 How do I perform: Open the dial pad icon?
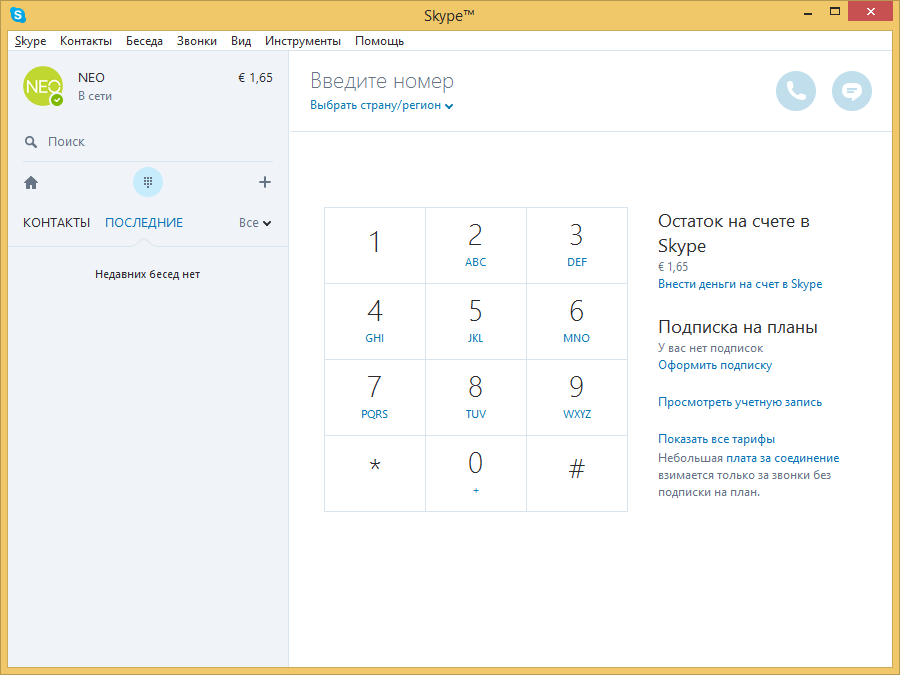click(x=148, y=182)
